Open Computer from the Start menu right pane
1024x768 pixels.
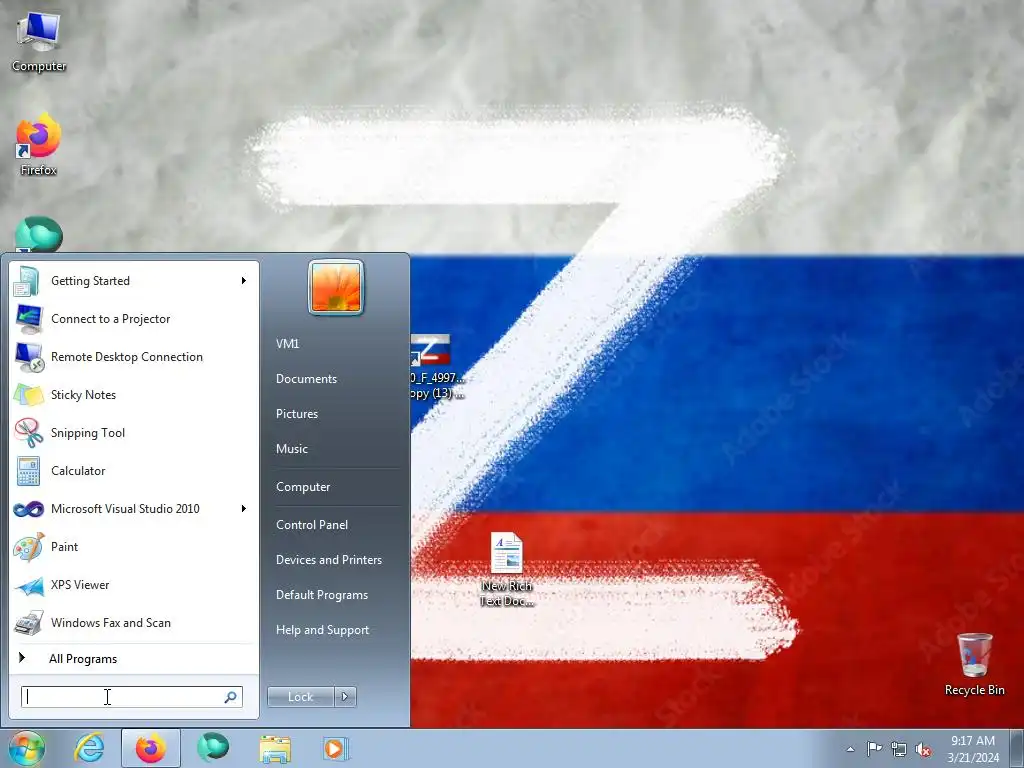point(303,487)
